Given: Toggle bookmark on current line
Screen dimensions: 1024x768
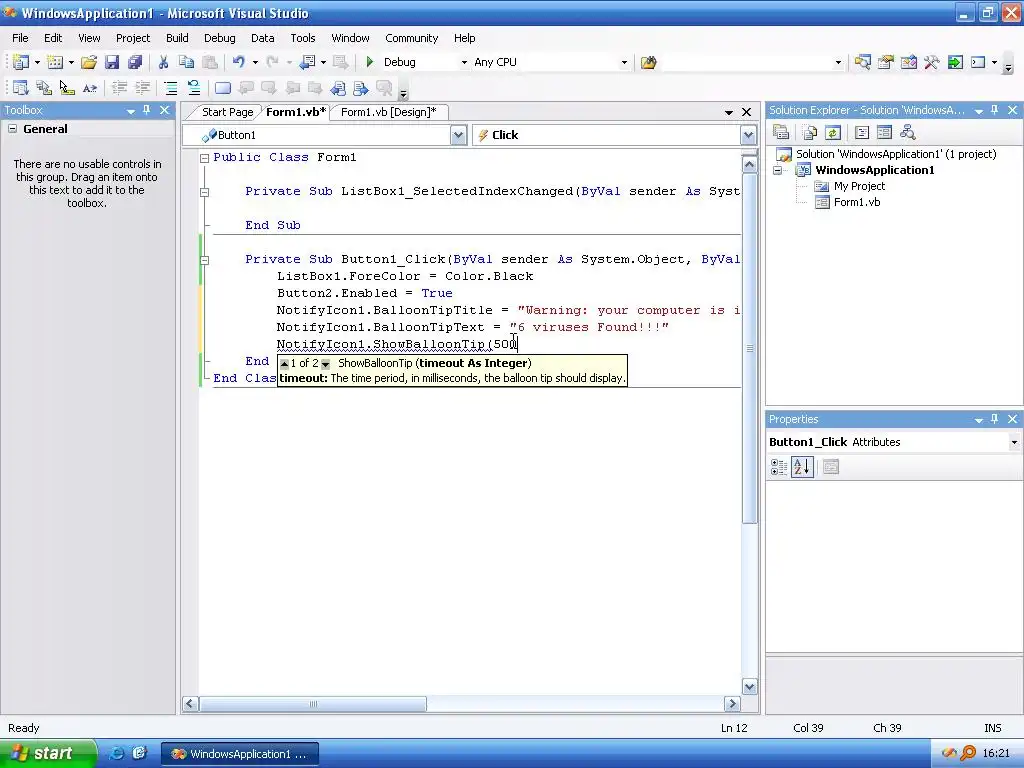Looking at the screenshot, I should click(x=223, y=88).
